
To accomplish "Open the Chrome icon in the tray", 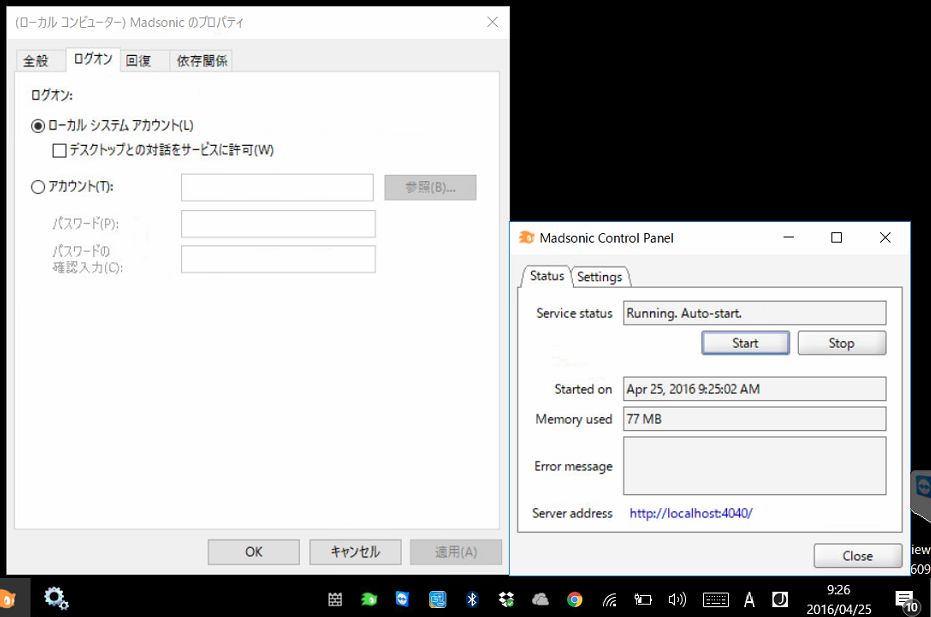I will pyautogui.click(x=574, y=599).
